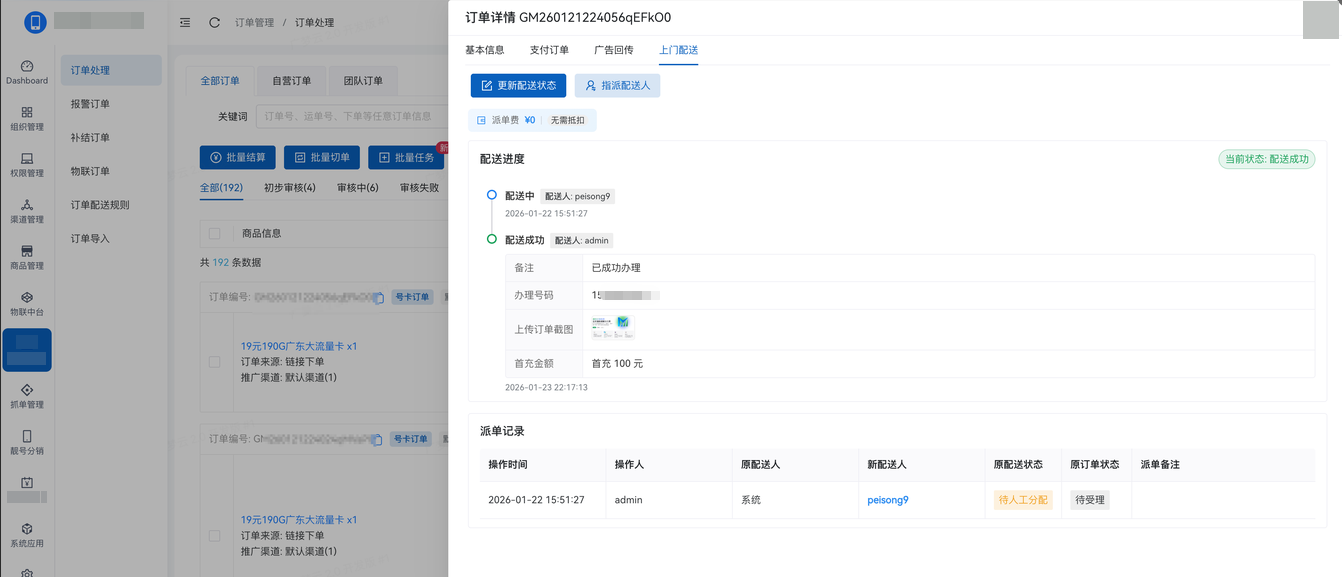Open 靓号分销 in the sidebar

coord(27,442)
